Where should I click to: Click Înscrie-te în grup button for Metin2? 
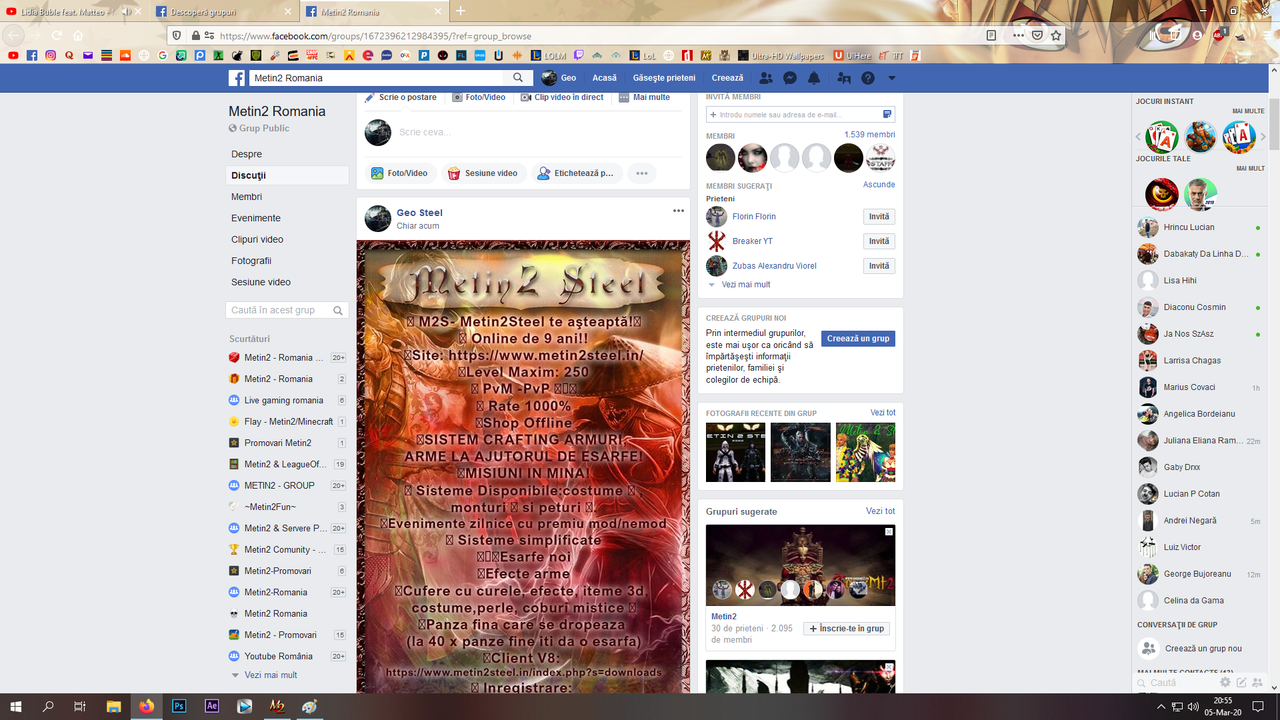click(x=846, y=629)
